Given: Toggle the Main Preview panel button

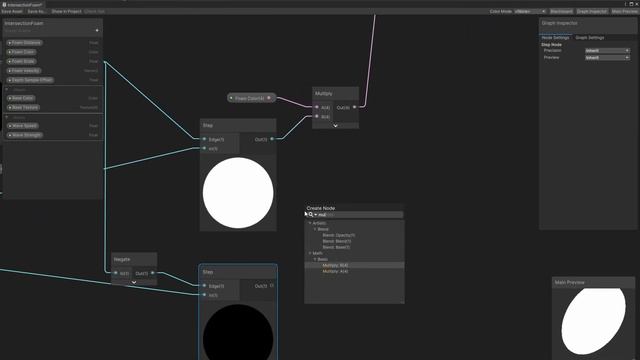Looking at the screenshot, I should pyautogui.click(x=624, y=11).
